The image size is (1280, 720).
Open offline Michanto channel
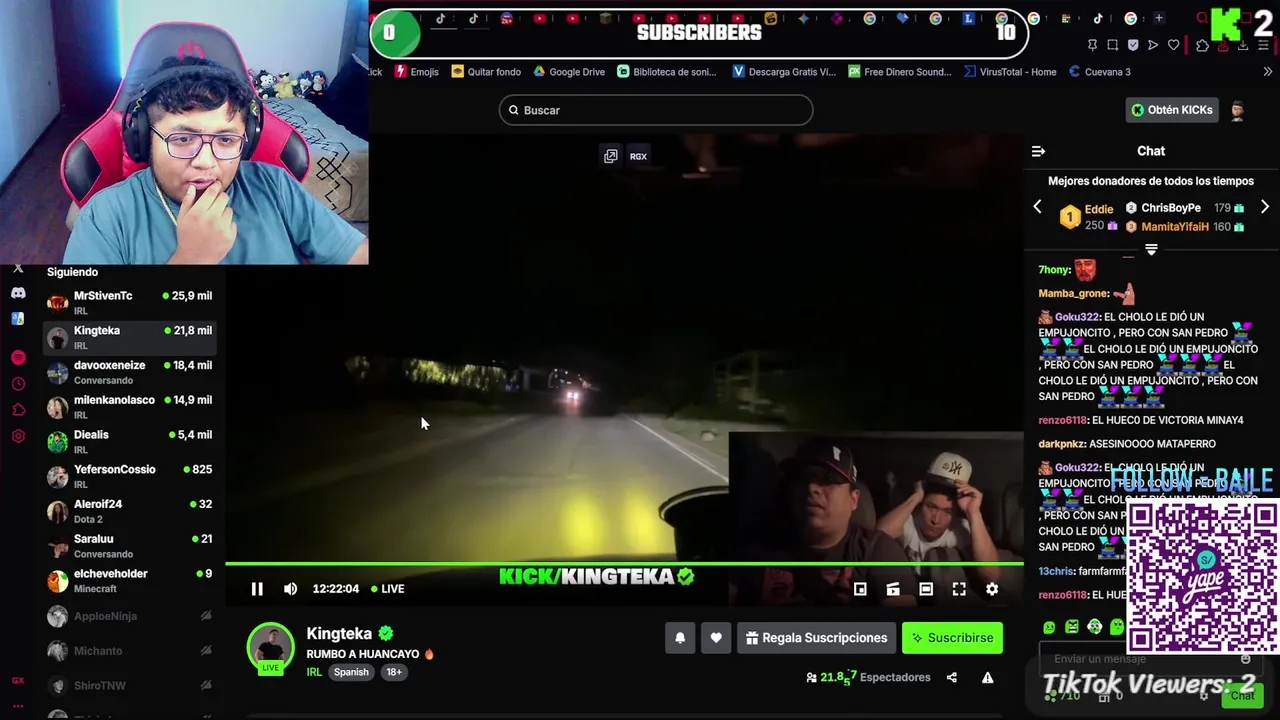(x=130, y=651)
